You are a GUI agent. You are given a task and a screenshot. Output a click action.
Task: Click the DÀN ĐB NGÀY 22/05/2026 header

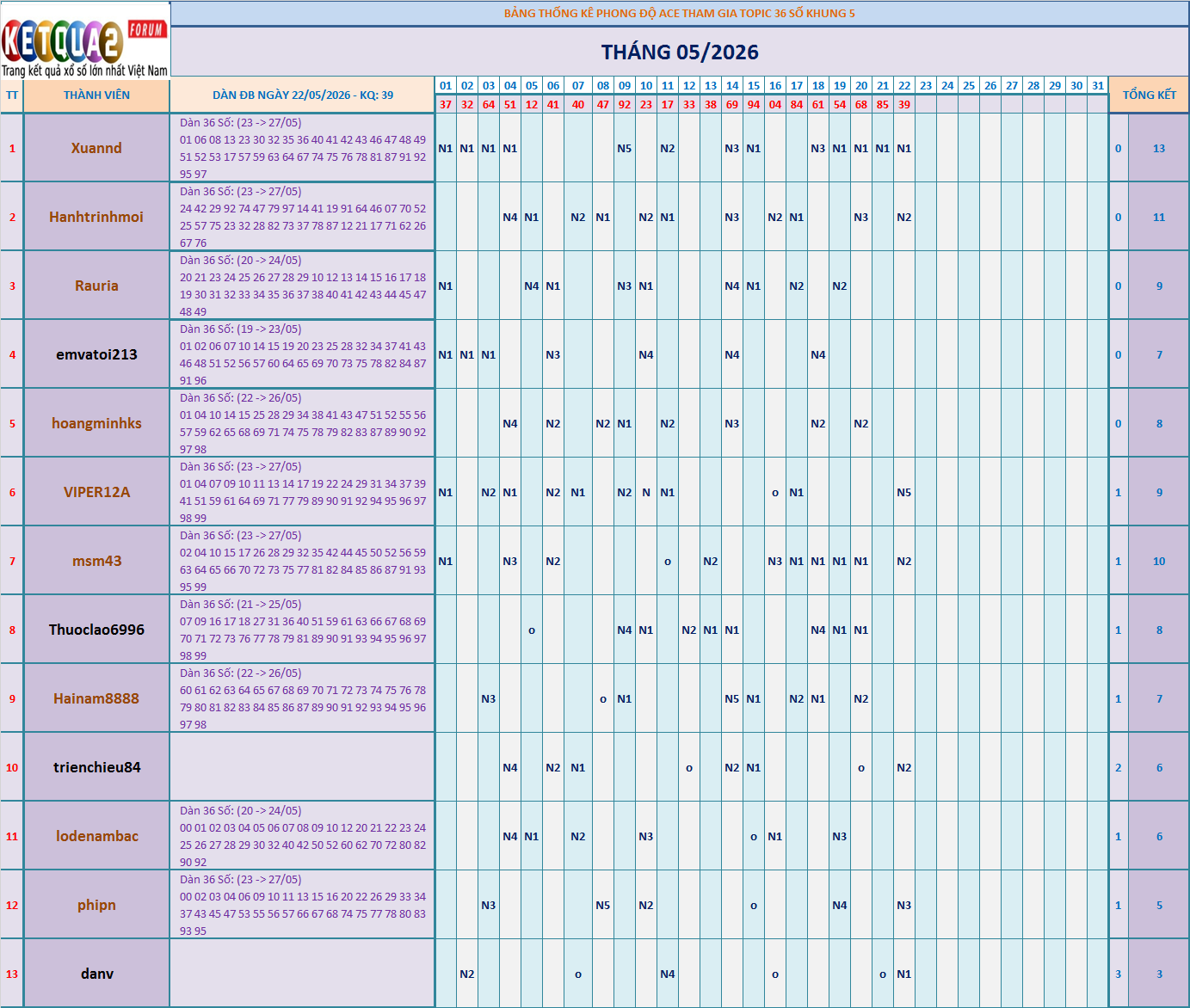click(303, 95)
